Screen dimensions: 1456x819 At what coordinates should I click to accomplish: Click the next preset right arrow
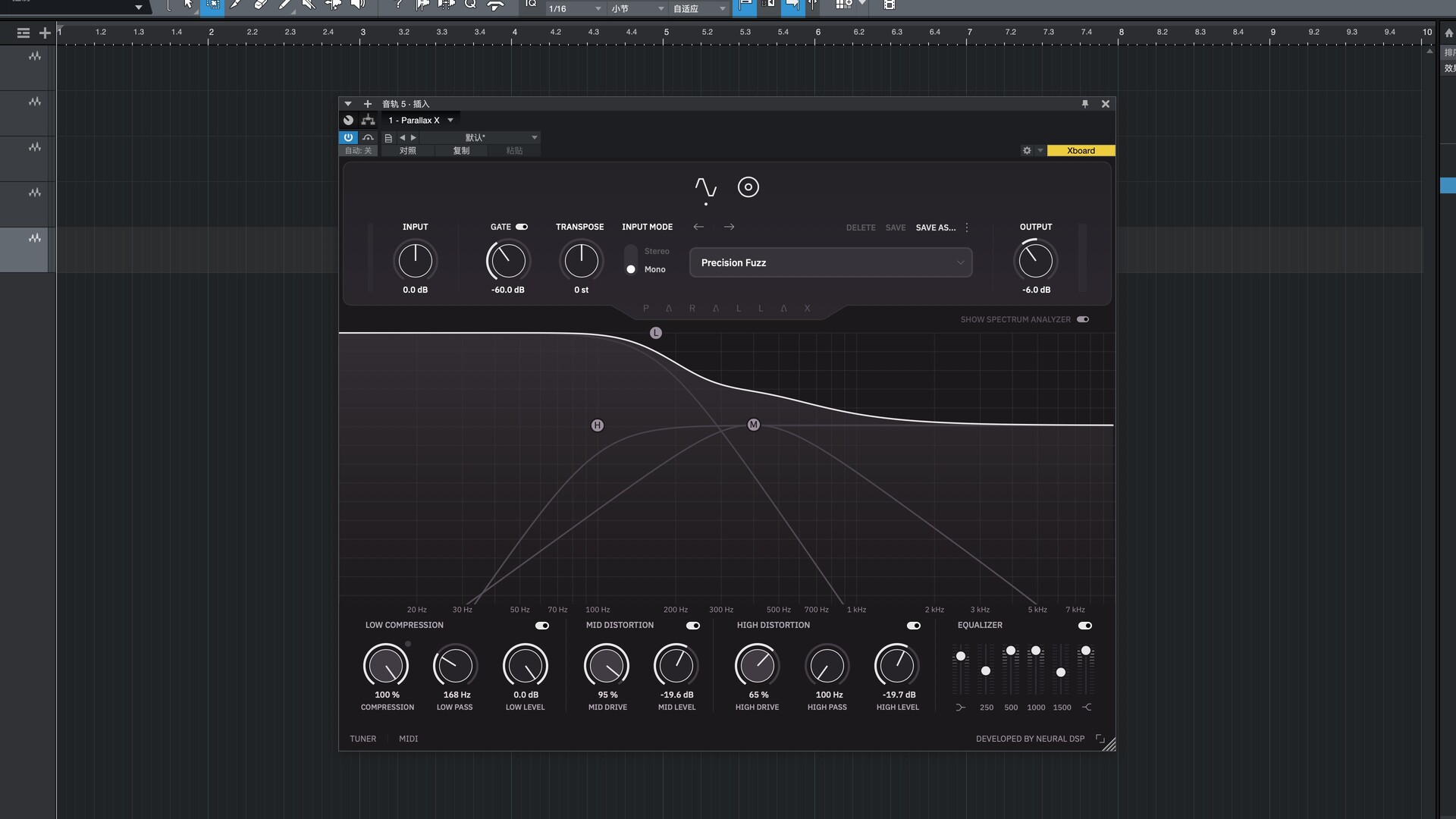pyautogui.click(x=729, y=227)
